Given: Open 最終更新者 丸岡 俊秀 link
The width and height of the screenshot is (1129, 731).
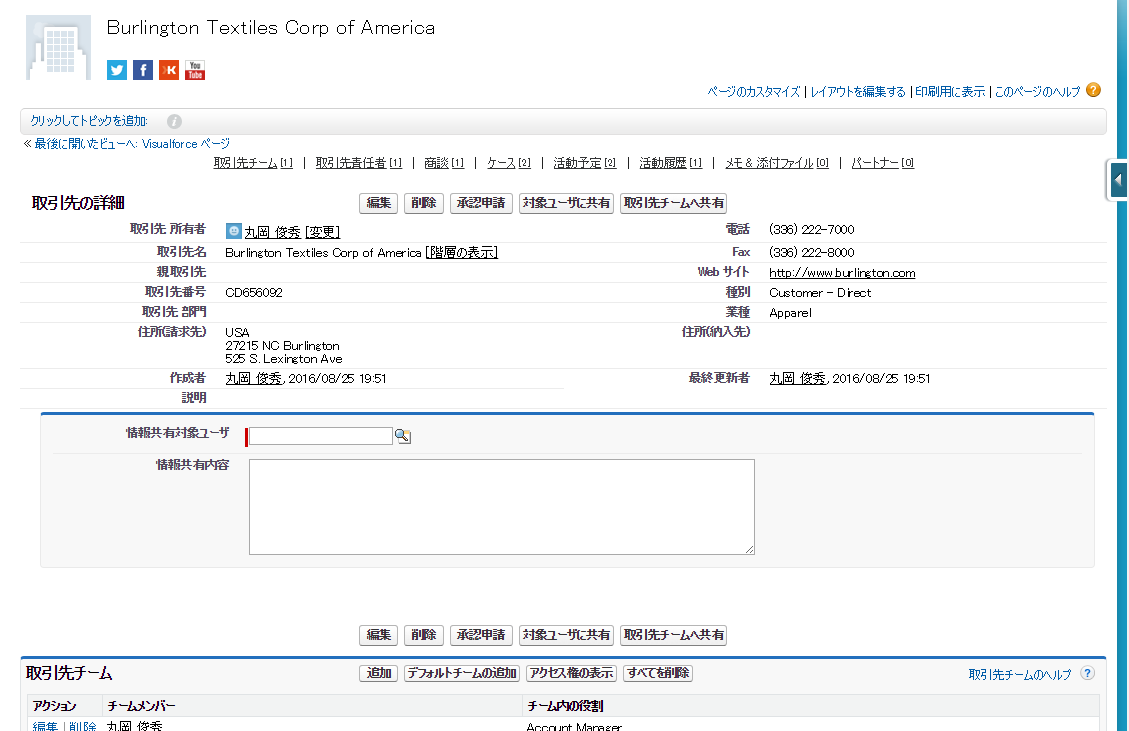Looking at the screenshot, I should tap(798, 379).
